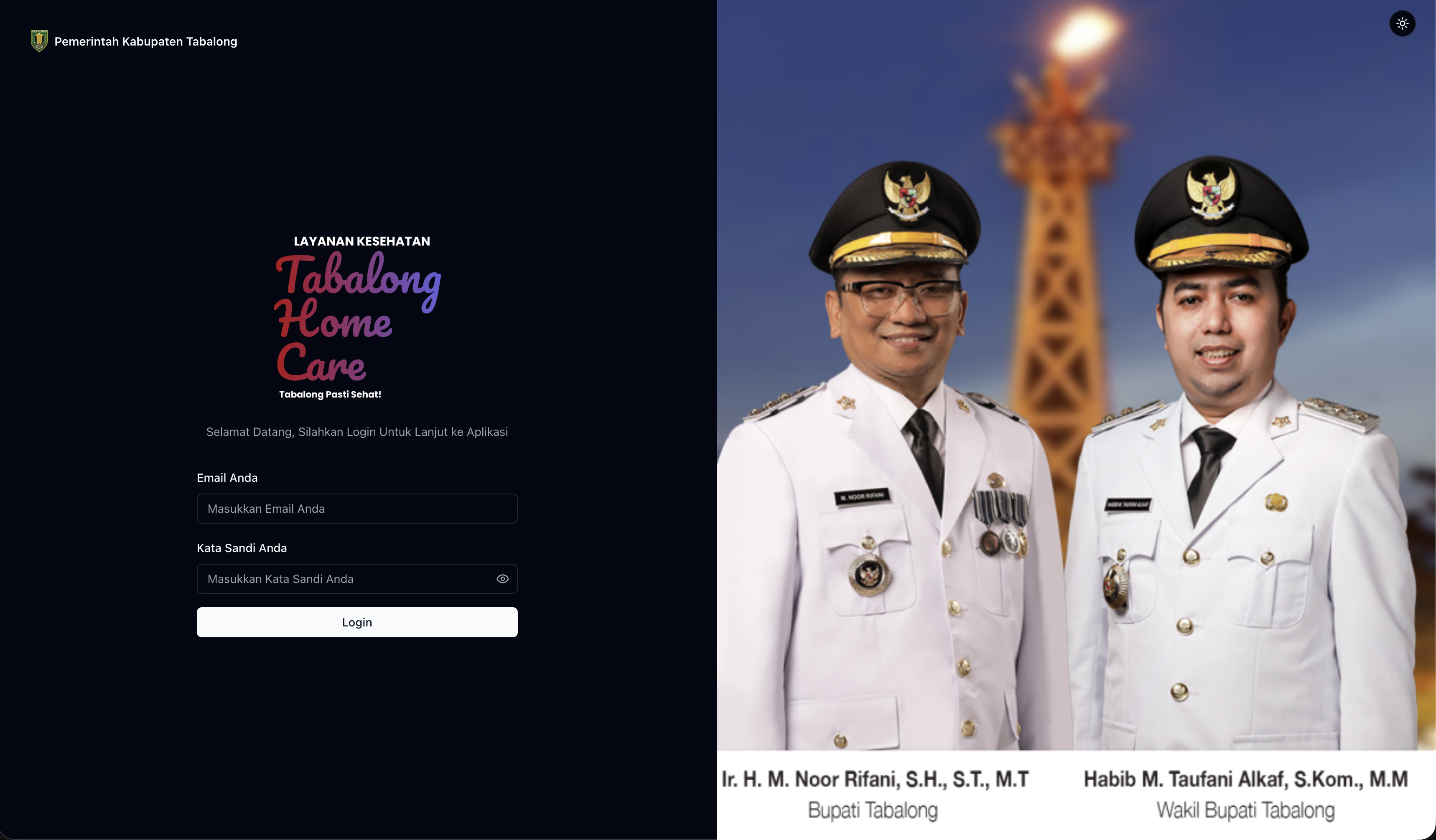Focus the Masukkan Email Anda field
This screenshot has width=1436, height=840.
[357, 509]
